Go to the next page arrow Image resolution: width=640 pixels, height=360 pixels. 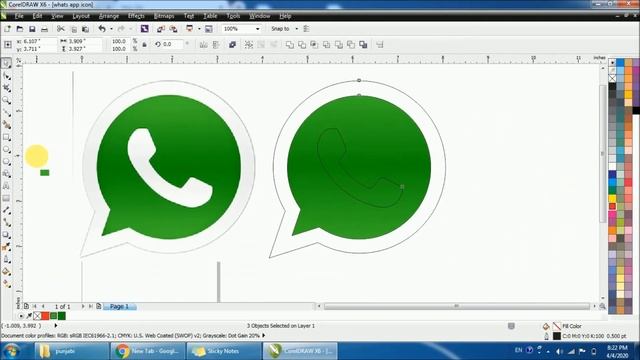coord(83,306)
